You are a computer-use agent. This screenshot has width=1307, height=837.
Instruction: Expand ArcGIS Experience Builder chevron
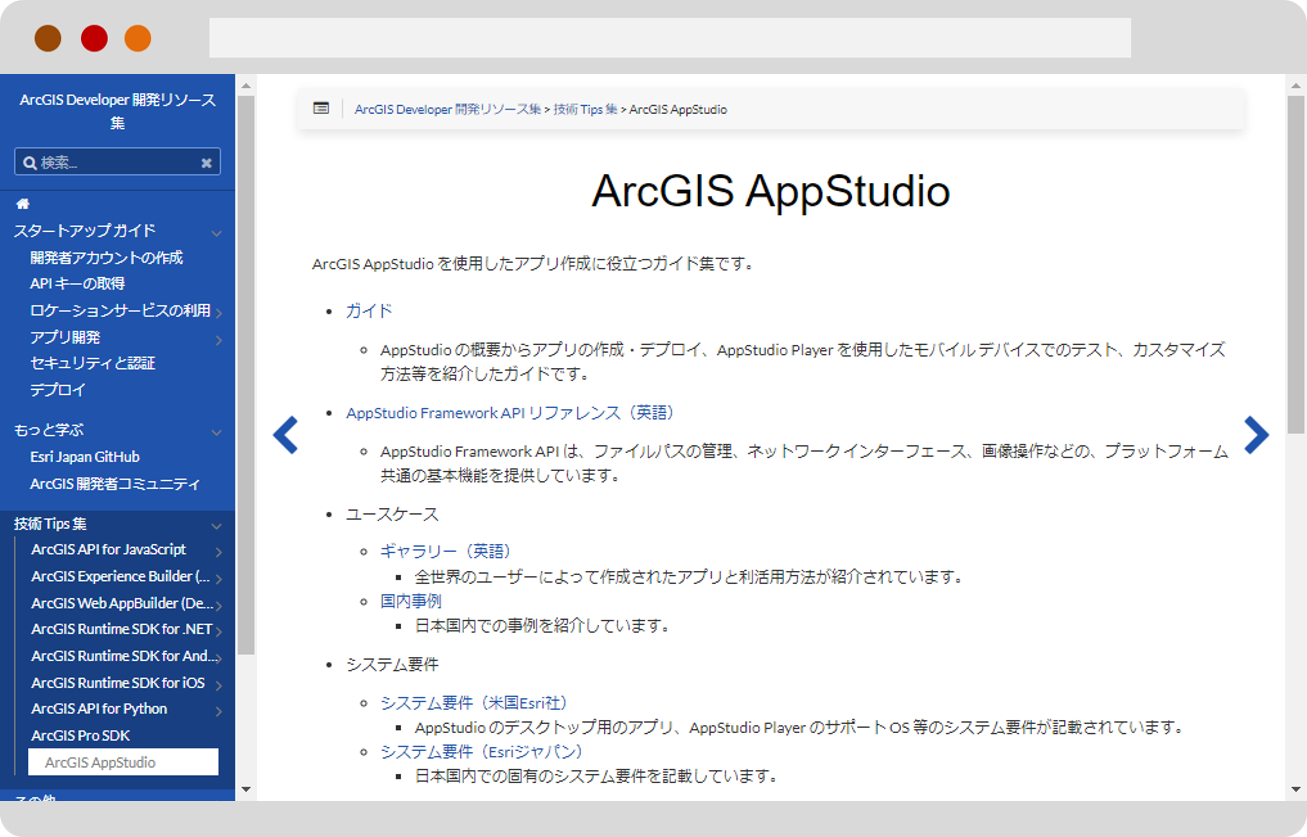pyautogui.click(x=218, y=578)
